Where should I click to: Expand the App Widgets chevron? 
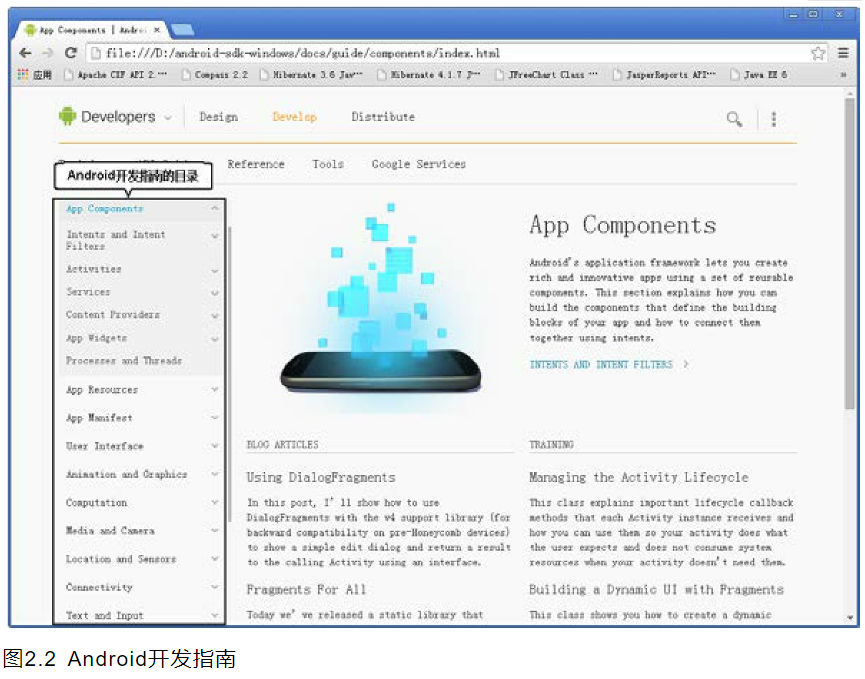pyautogui.click(x=215, y=339)
